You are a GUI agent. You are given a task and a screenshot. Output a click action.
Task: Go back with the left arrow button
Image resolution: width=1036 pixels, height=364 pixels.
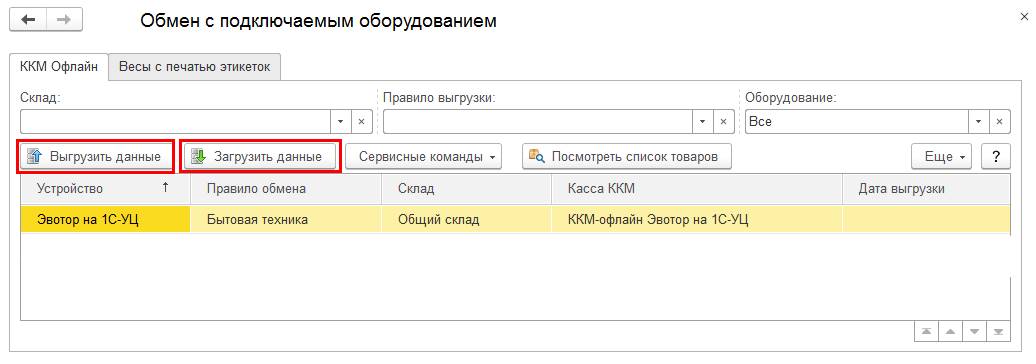coord(28,20)
